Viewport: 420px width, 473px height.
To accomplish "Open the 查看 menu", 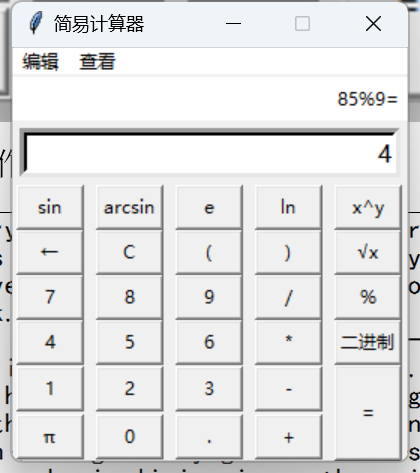I will [x=97, y=62].
